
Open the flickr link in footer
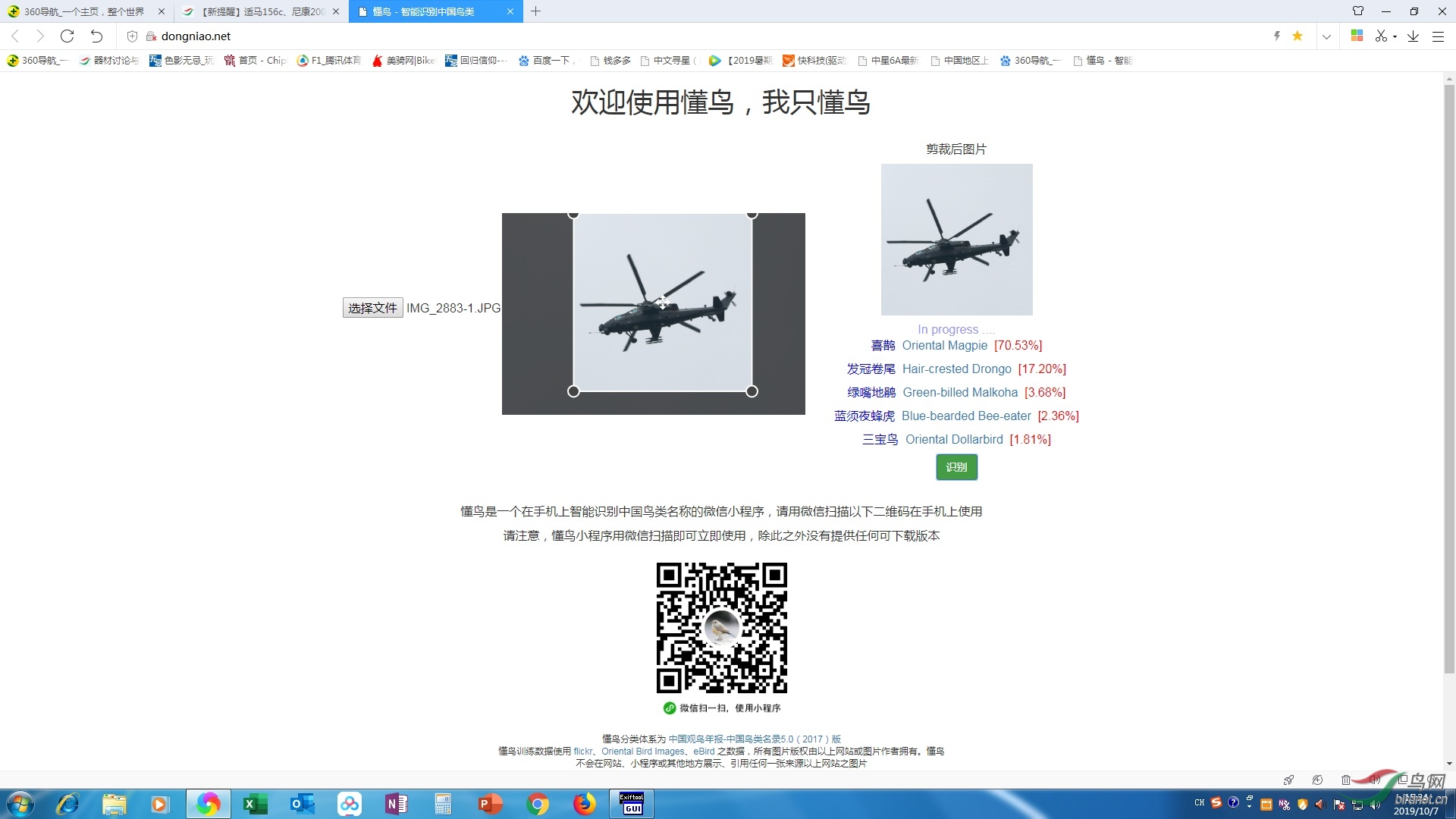coord(583,752)
